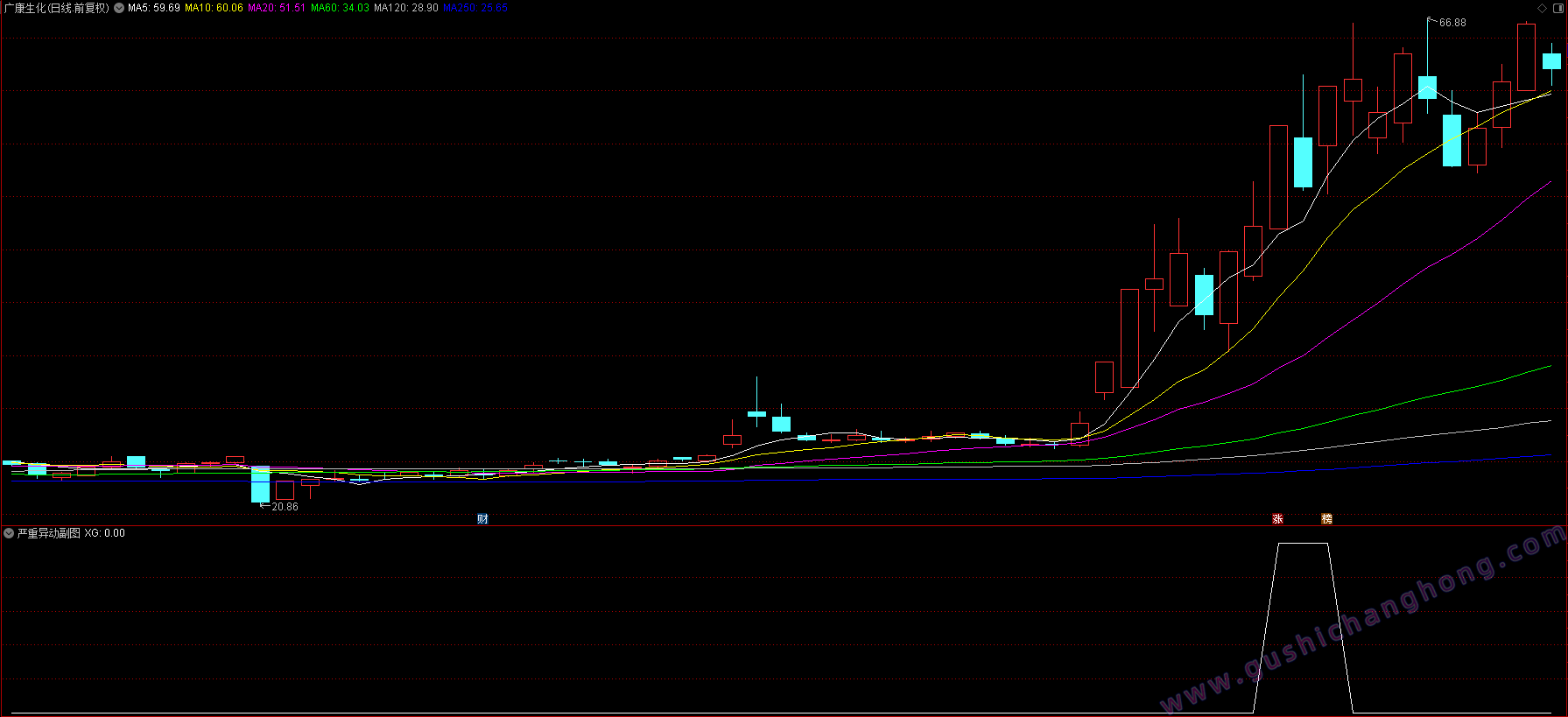Click the MA250: 25.65 indicator label
Image resolution: width=1568 pixels, height=717 pixels.
click(x=475, y=8)
